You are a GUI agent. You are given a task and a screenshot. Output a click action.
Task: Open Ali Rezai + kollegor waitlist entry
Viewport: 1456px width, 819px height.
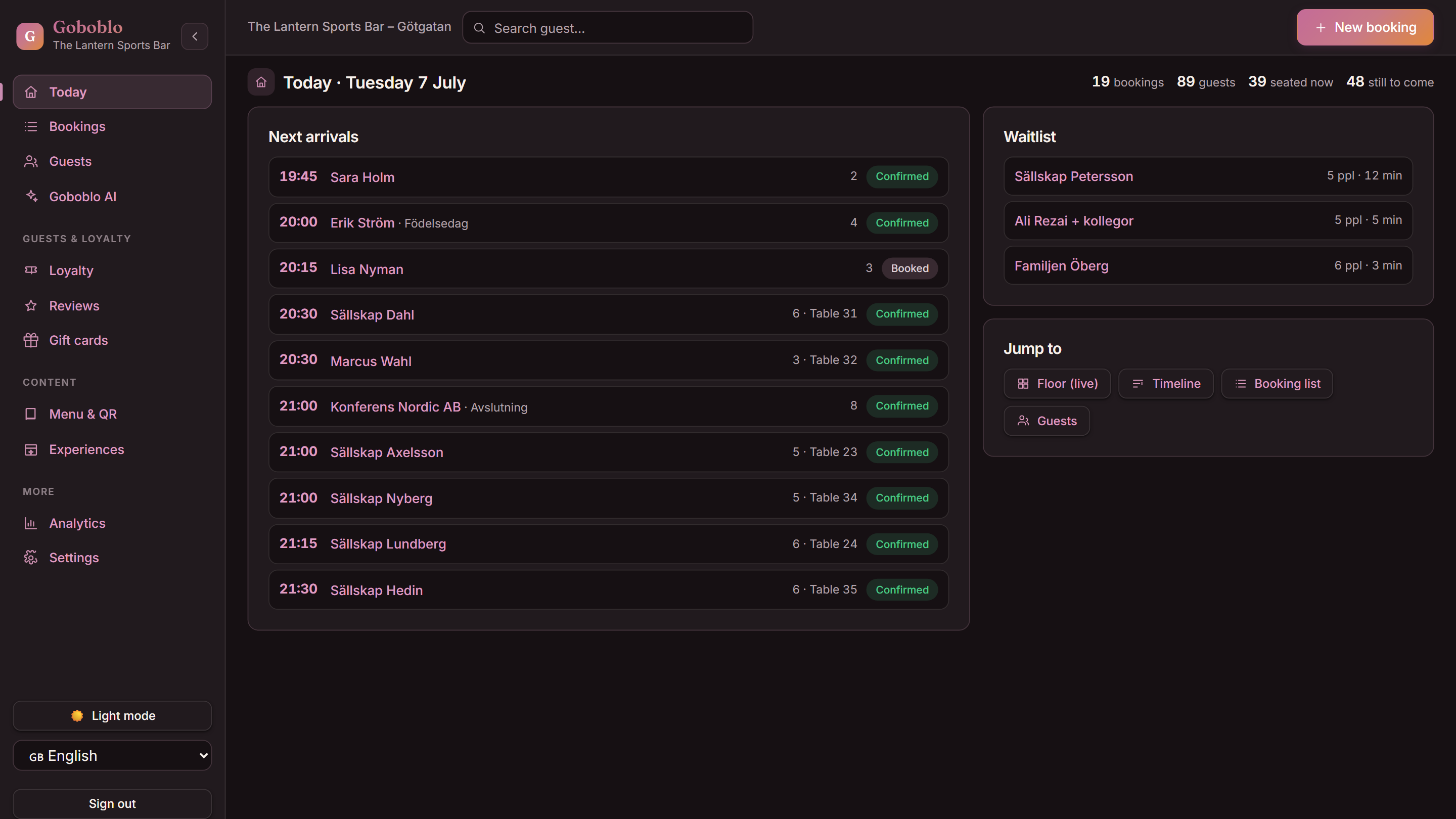(1208, 221)
